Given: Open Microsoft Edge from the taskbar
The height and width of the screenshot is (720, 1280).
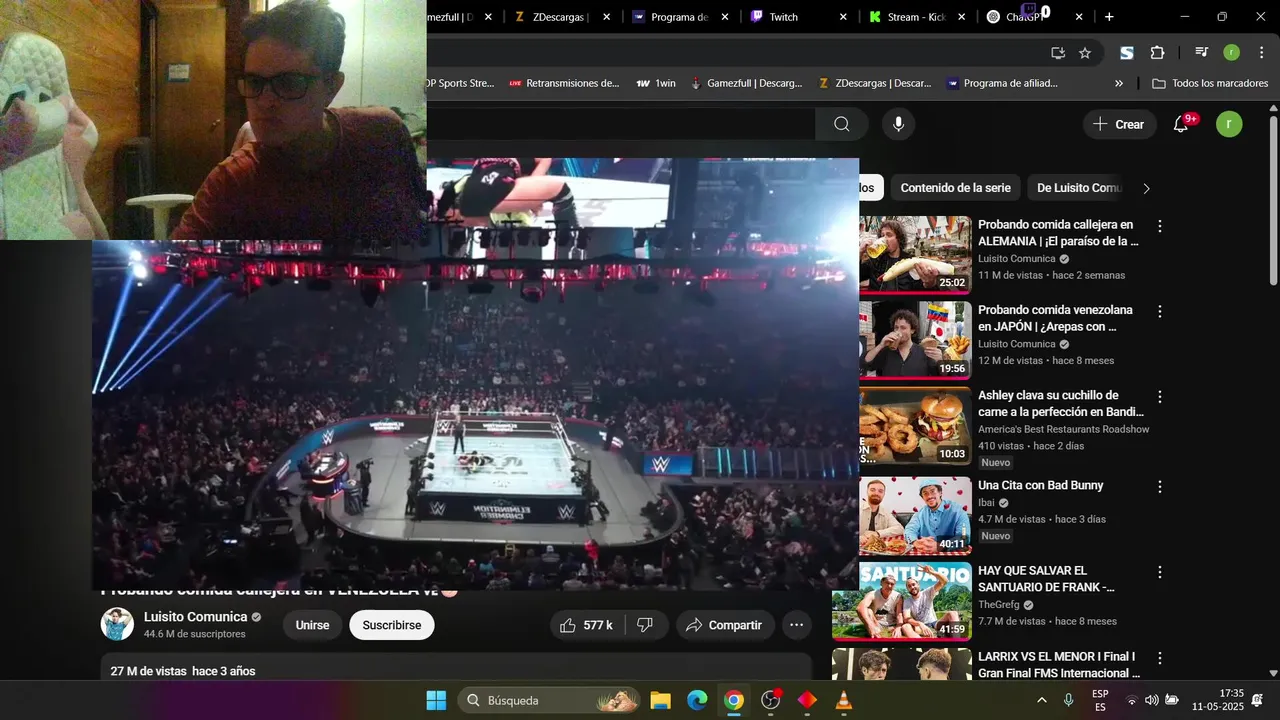Looking at the screenshot, I should point(697,700).
